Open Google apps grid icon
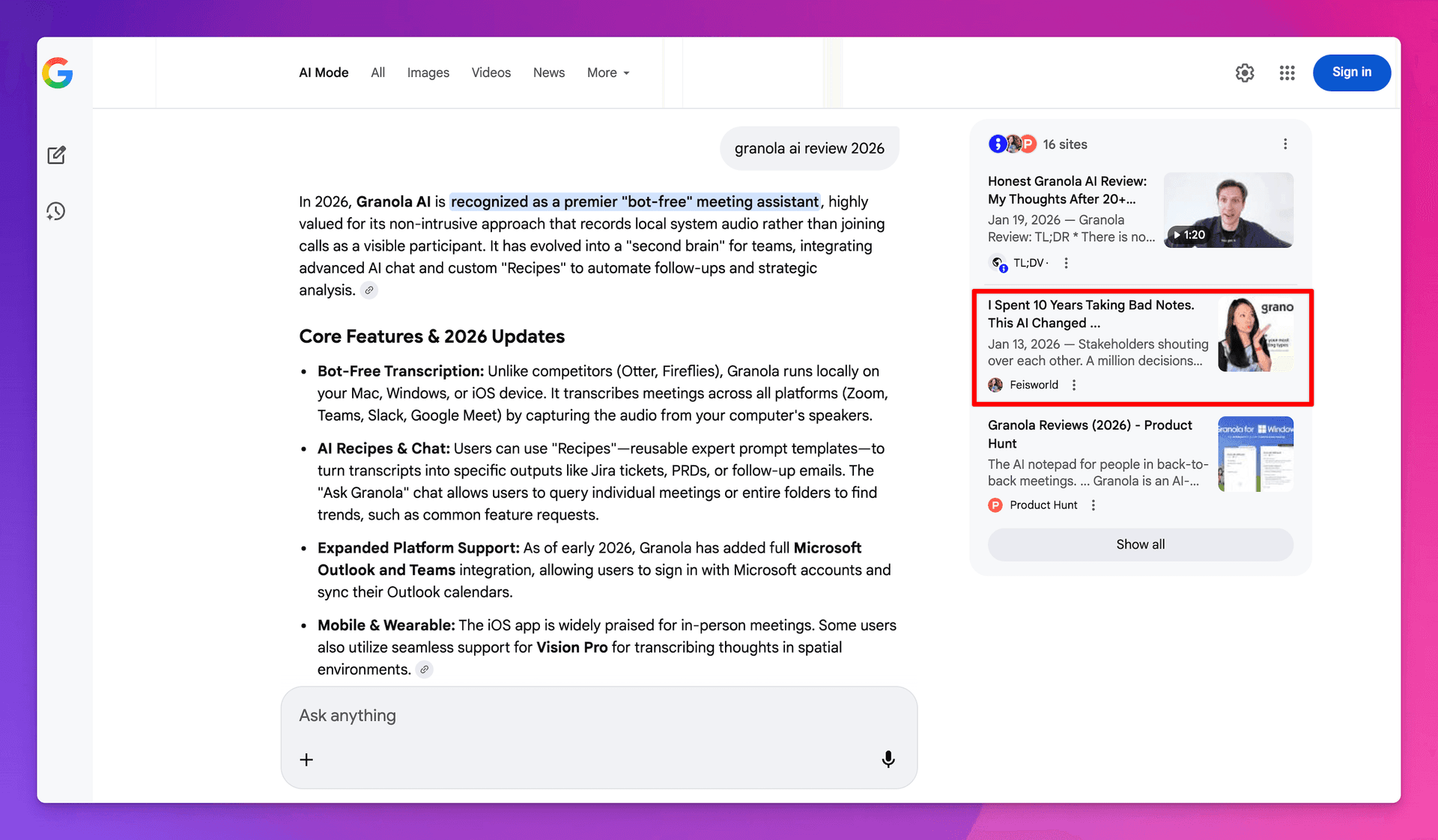 pyautogui.click(x=1287, y=73)
